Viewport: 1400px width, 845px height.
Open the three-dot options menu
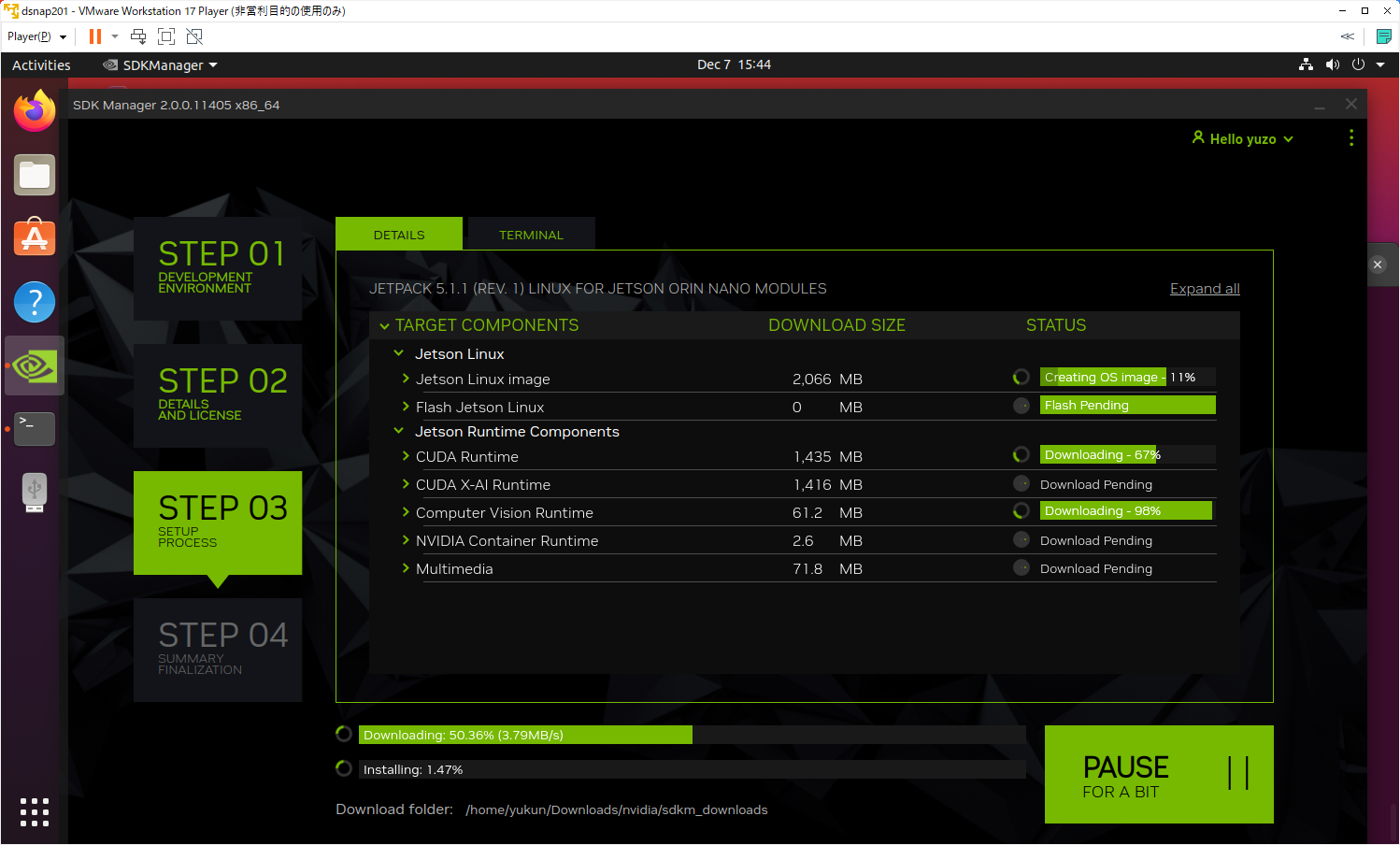click(x=1351, y=137)
